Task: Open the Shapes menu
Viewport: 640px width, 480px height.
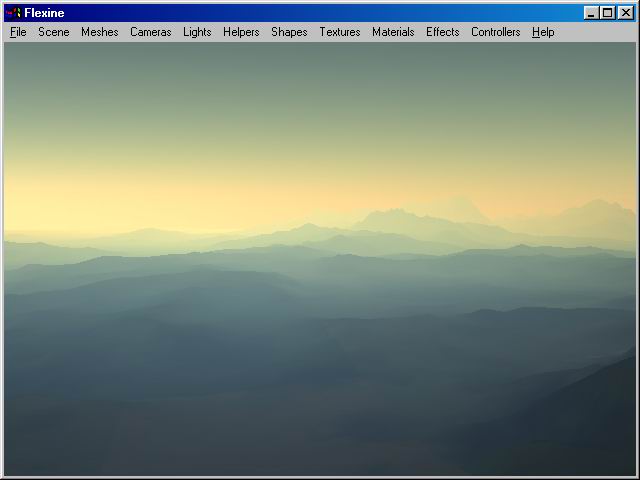Action: click(289, 32)
